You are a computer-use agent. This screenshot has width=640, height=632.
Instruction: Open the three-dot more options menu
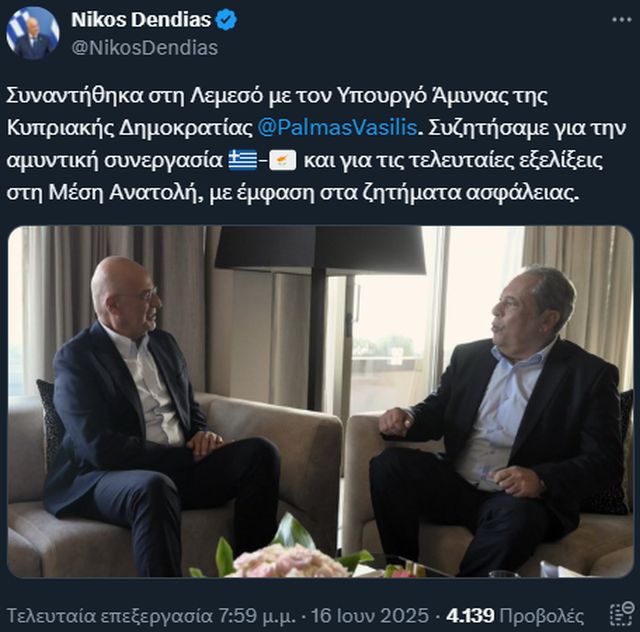(x=621, y=20)
